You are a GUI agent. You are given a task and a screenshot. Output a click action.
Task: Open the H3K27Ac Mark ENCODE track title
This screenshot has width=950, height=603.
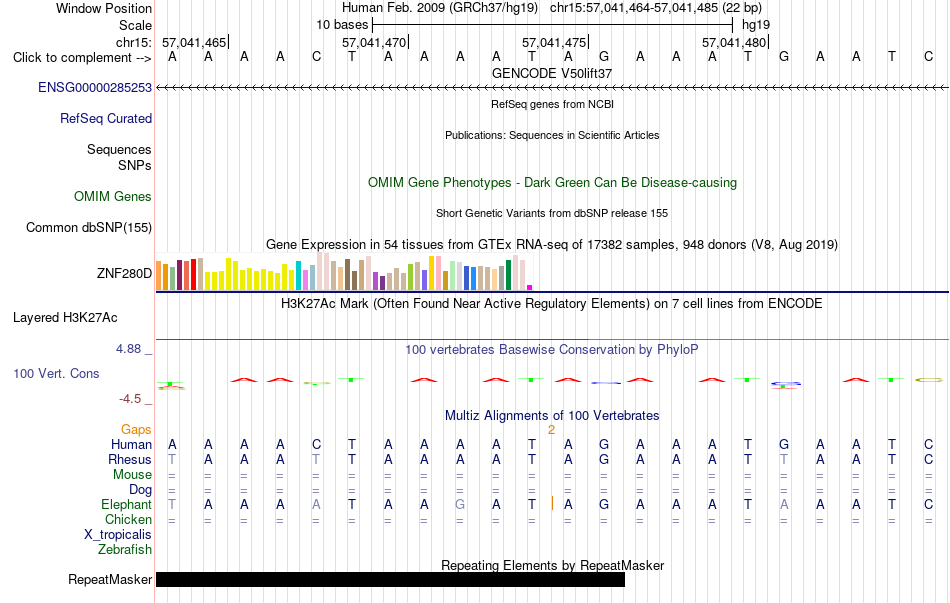tap(552, 304)
